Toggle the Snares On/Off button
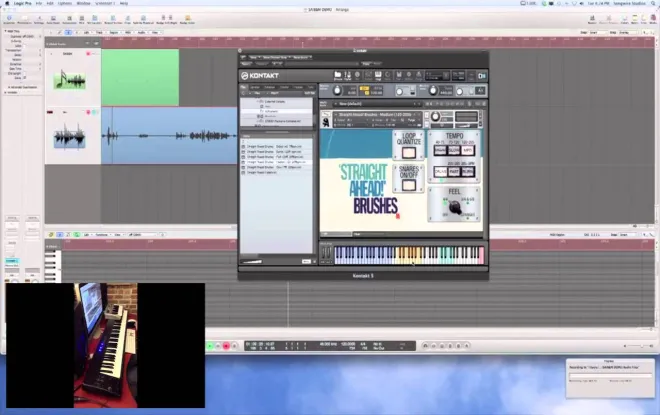 [x=408, y=185]
